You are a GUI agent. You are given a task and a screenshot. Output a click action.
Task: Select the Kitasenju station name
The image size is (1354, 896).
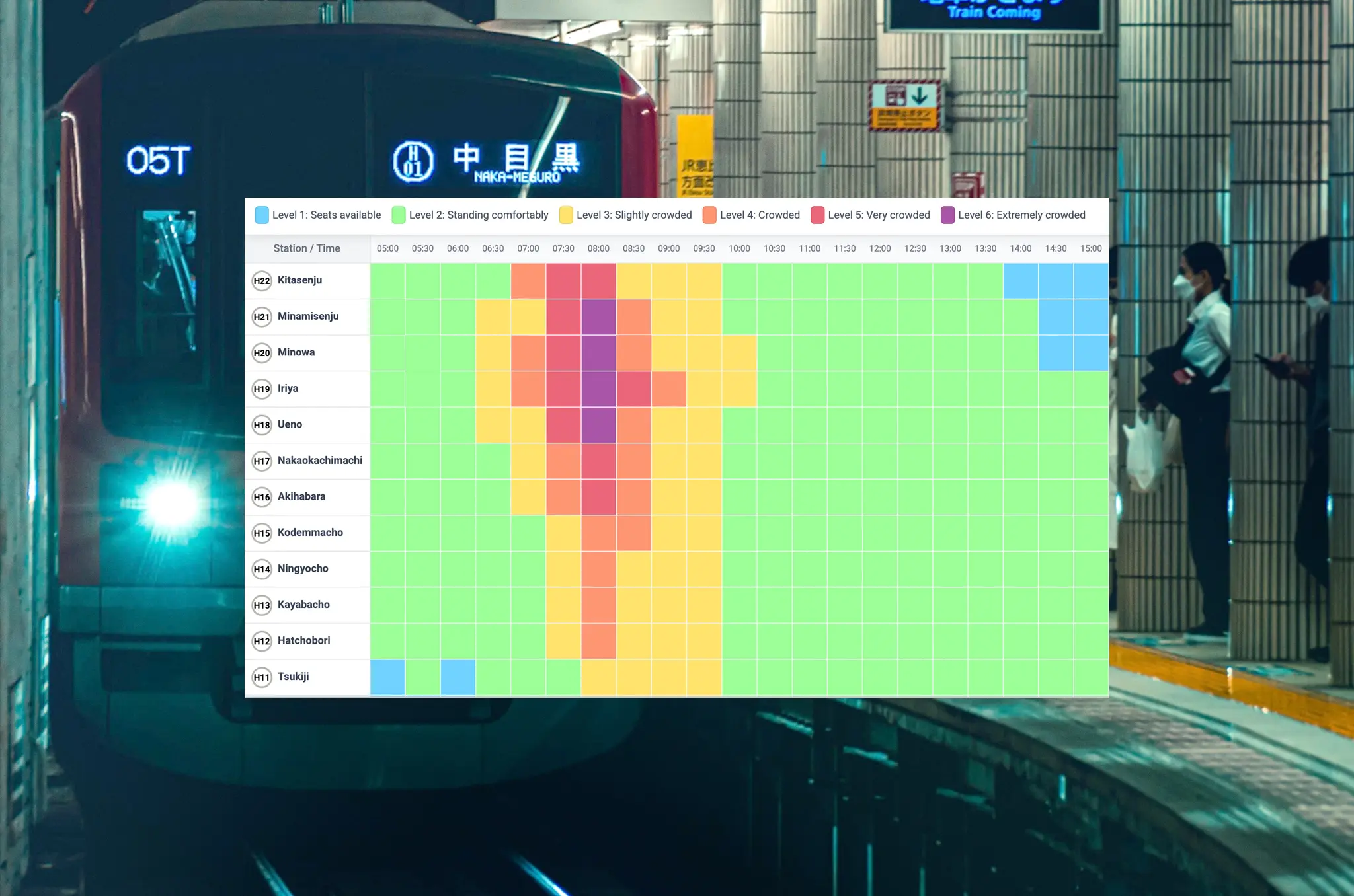click(299, 280)
